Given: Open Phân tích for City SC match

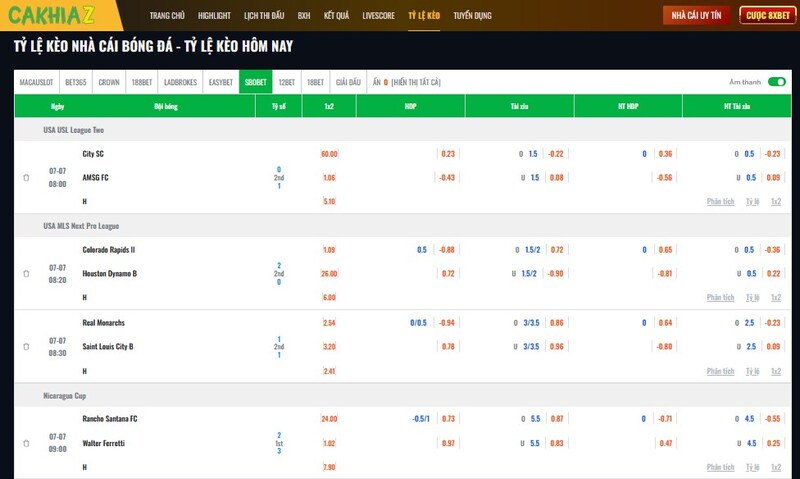Looking at the screenshot, I should pos(720,201).
